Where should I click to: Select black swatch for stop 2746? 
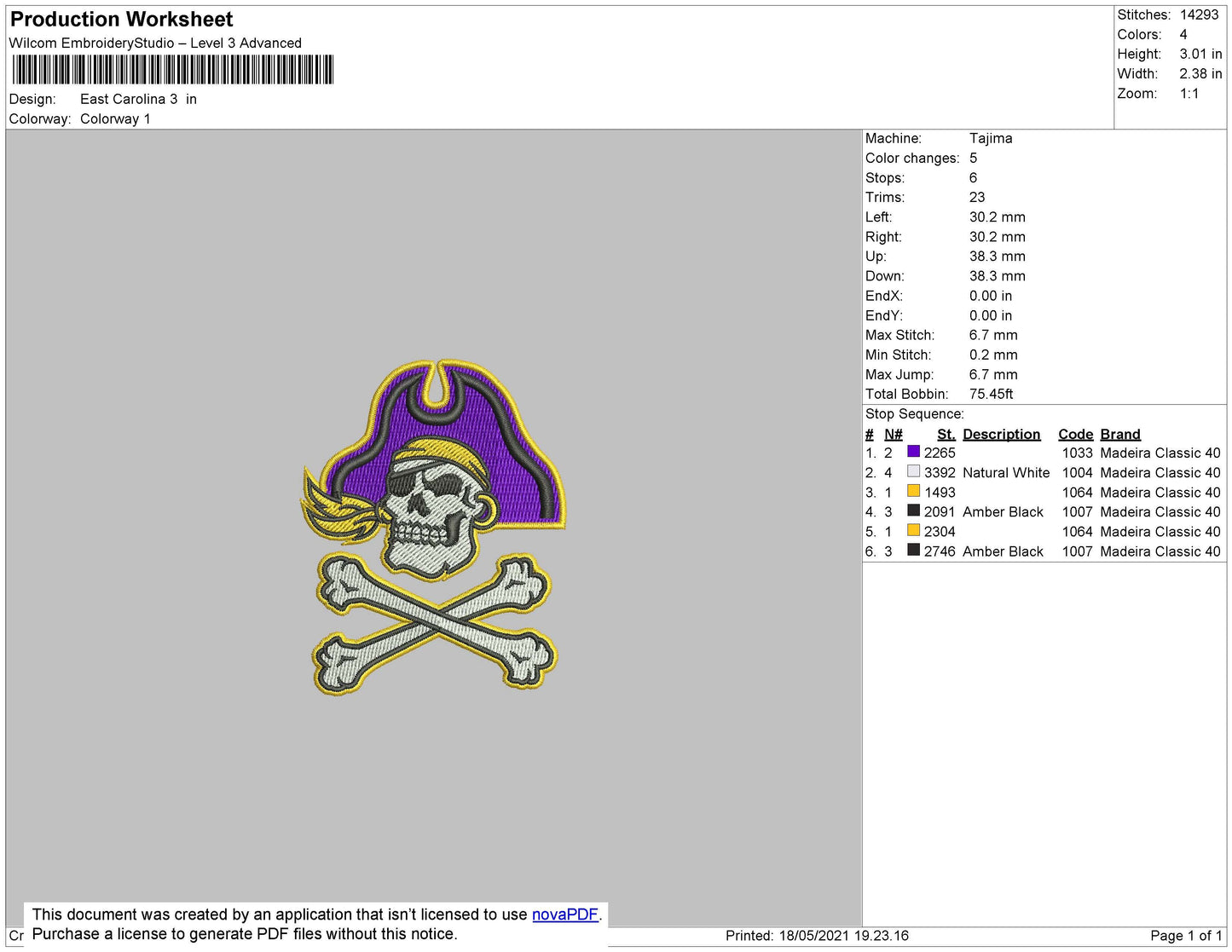913,550
